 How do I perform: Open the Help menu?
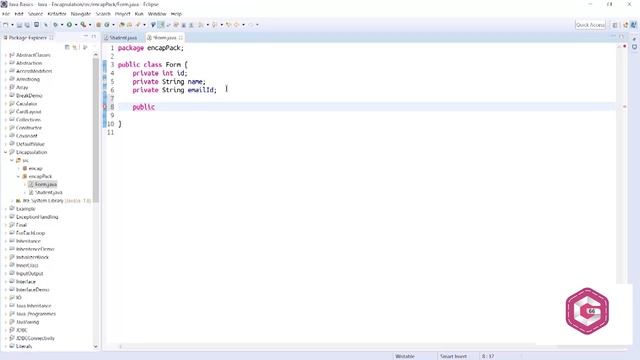point(176,14)
